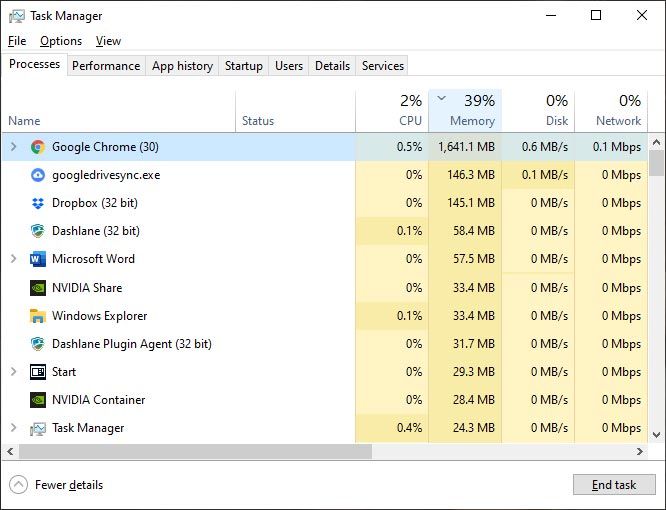Sort by the Disk column header

pyautogui.click(x=538, y=111)
